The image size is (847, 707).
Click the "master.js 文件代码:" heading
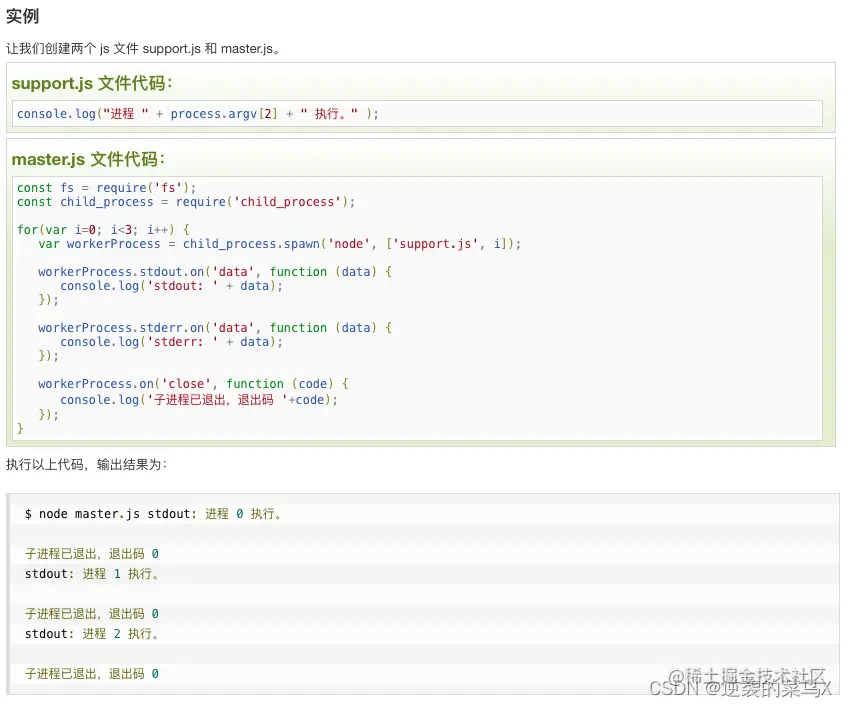click(88, 159)
